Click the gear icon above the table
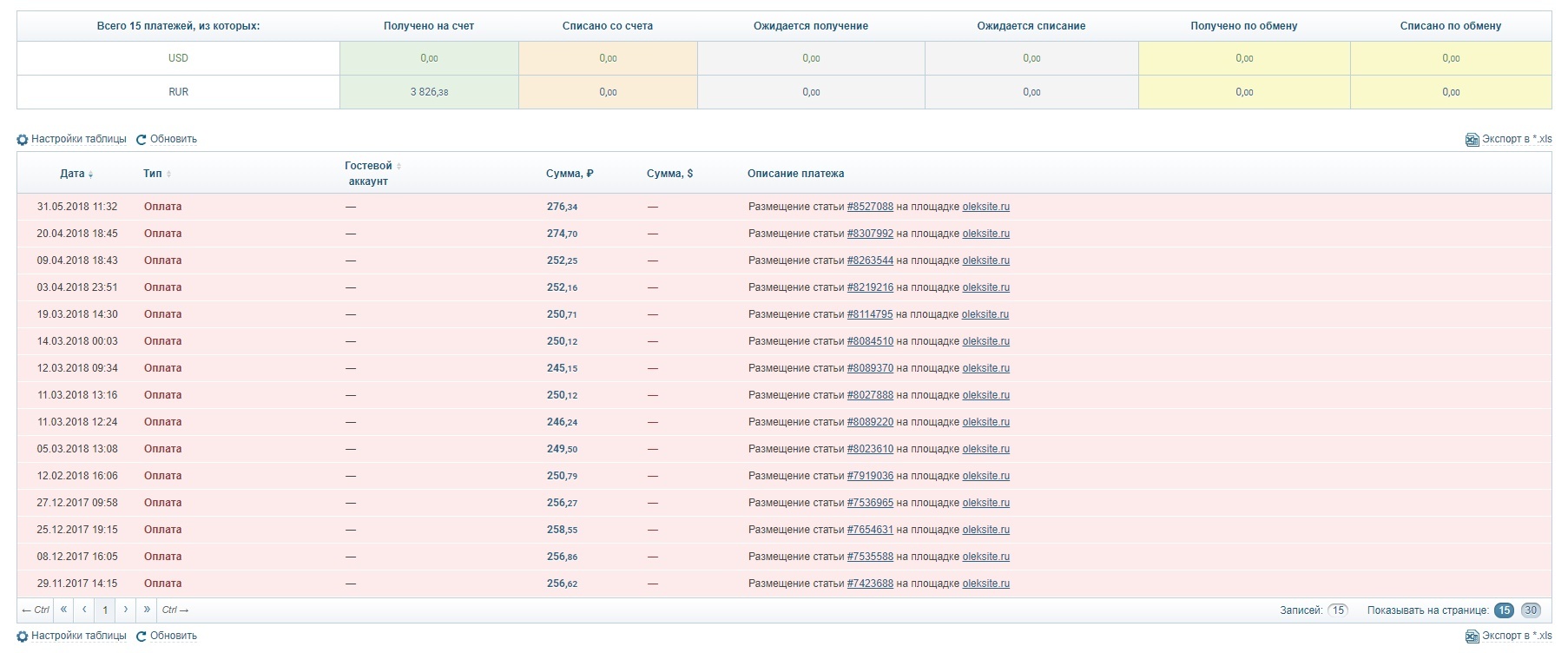This screenshot has height=653, width=1568. 23,140
